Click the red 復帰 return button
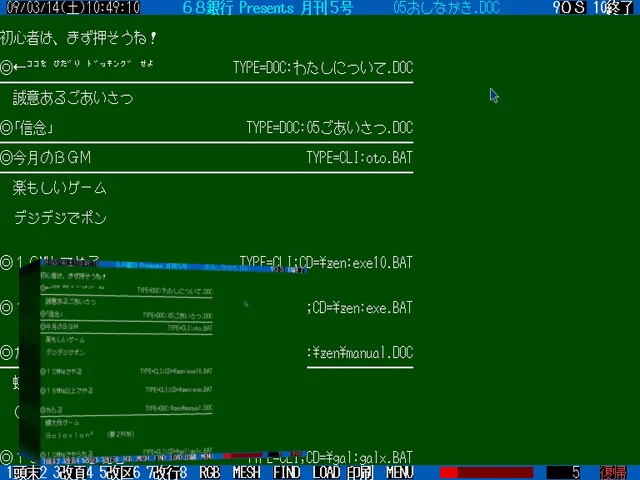640x480 pixels. pyautogui.click(x=613, y=473)
